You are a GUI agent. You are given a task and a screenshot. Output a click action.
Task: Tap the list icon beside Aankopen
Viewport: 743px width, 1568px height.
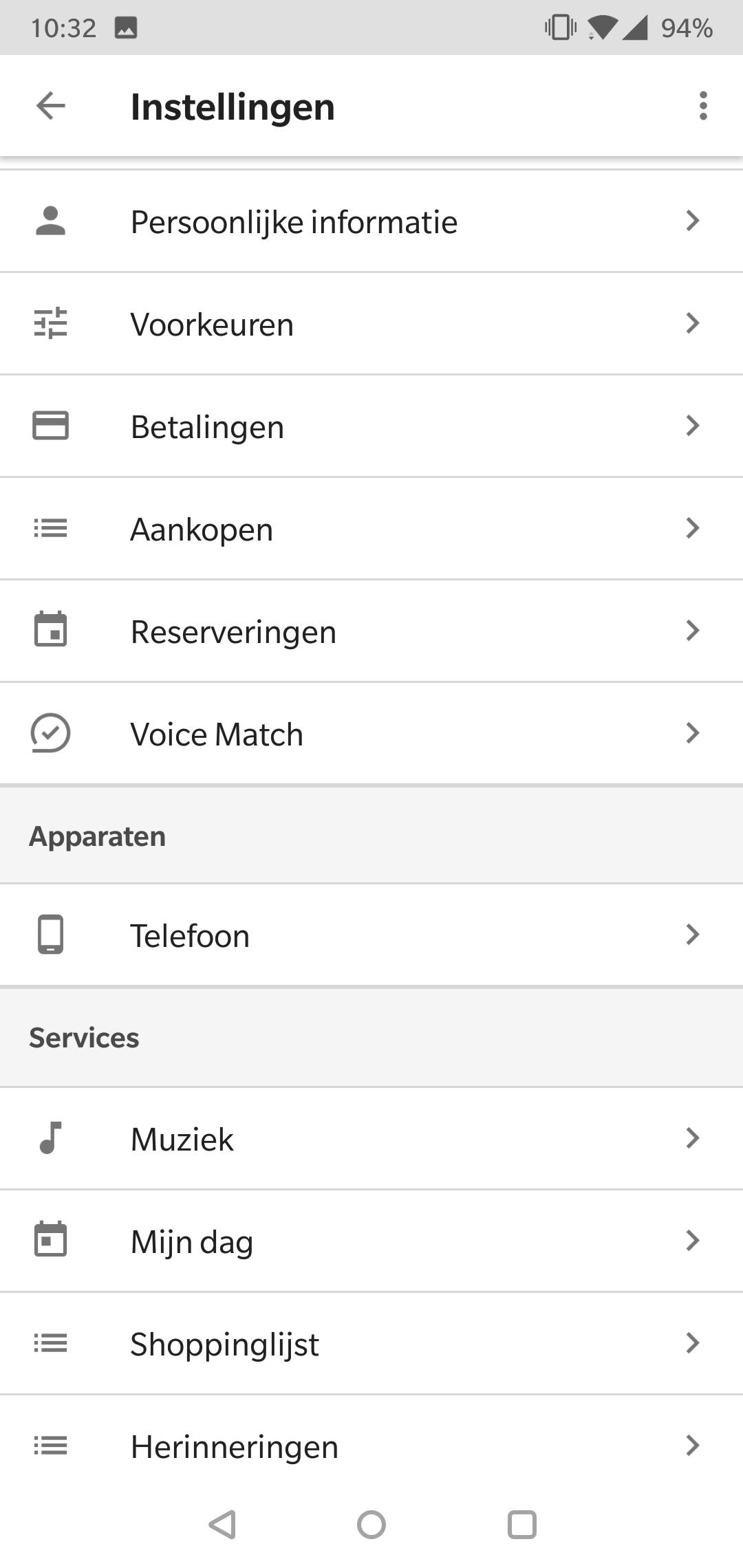(x=50, y=528)
